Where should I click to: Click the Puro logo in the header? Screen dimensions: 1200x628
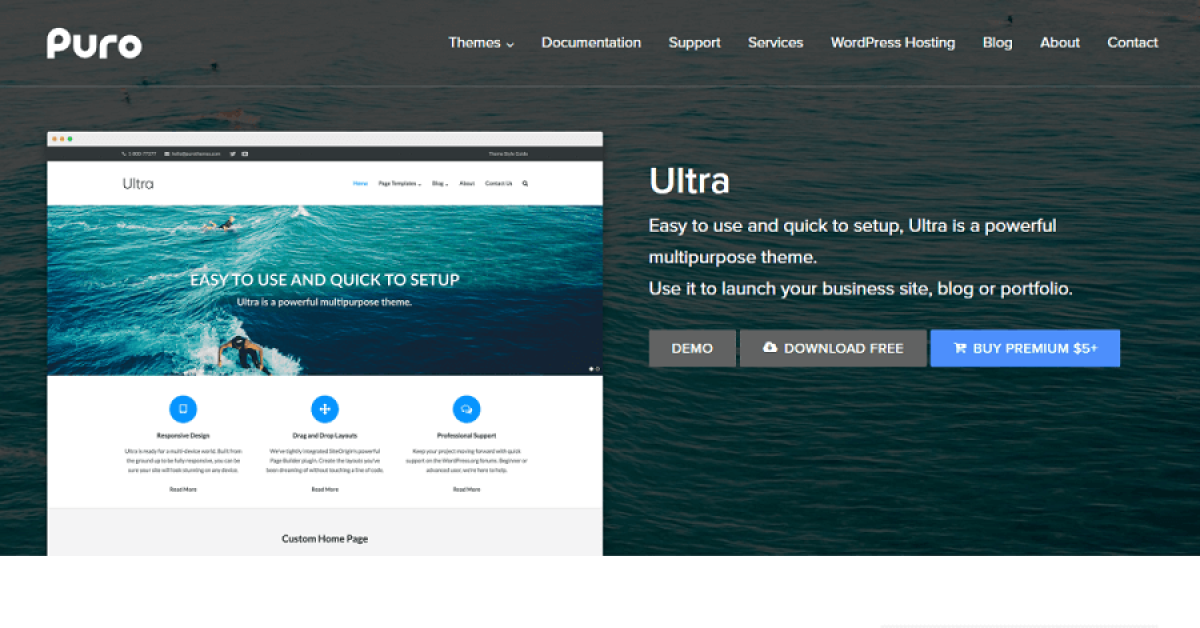point(94,43)
